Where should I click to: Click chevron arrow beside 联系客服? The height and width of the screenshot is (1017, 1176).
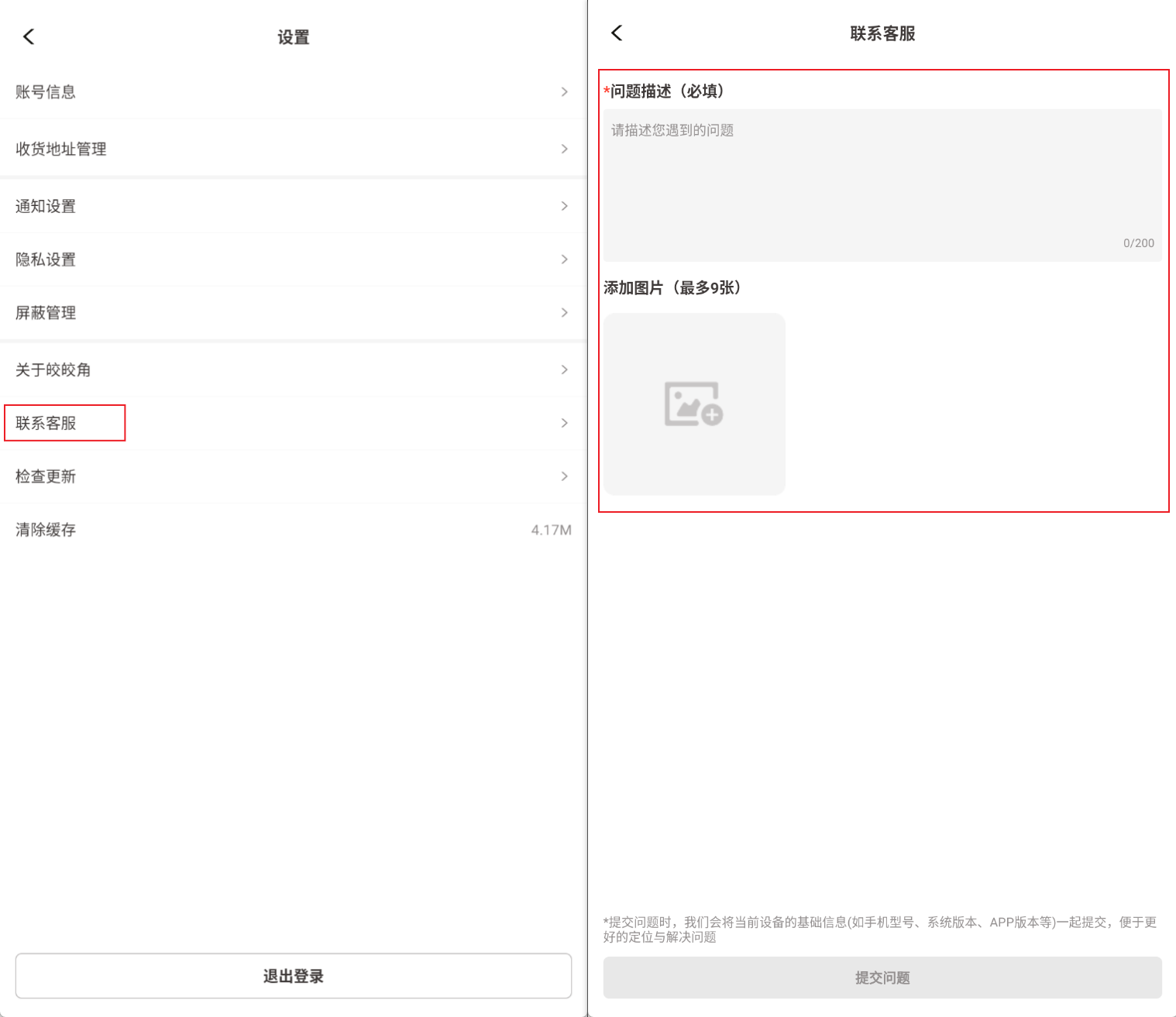tap(564, 423)
